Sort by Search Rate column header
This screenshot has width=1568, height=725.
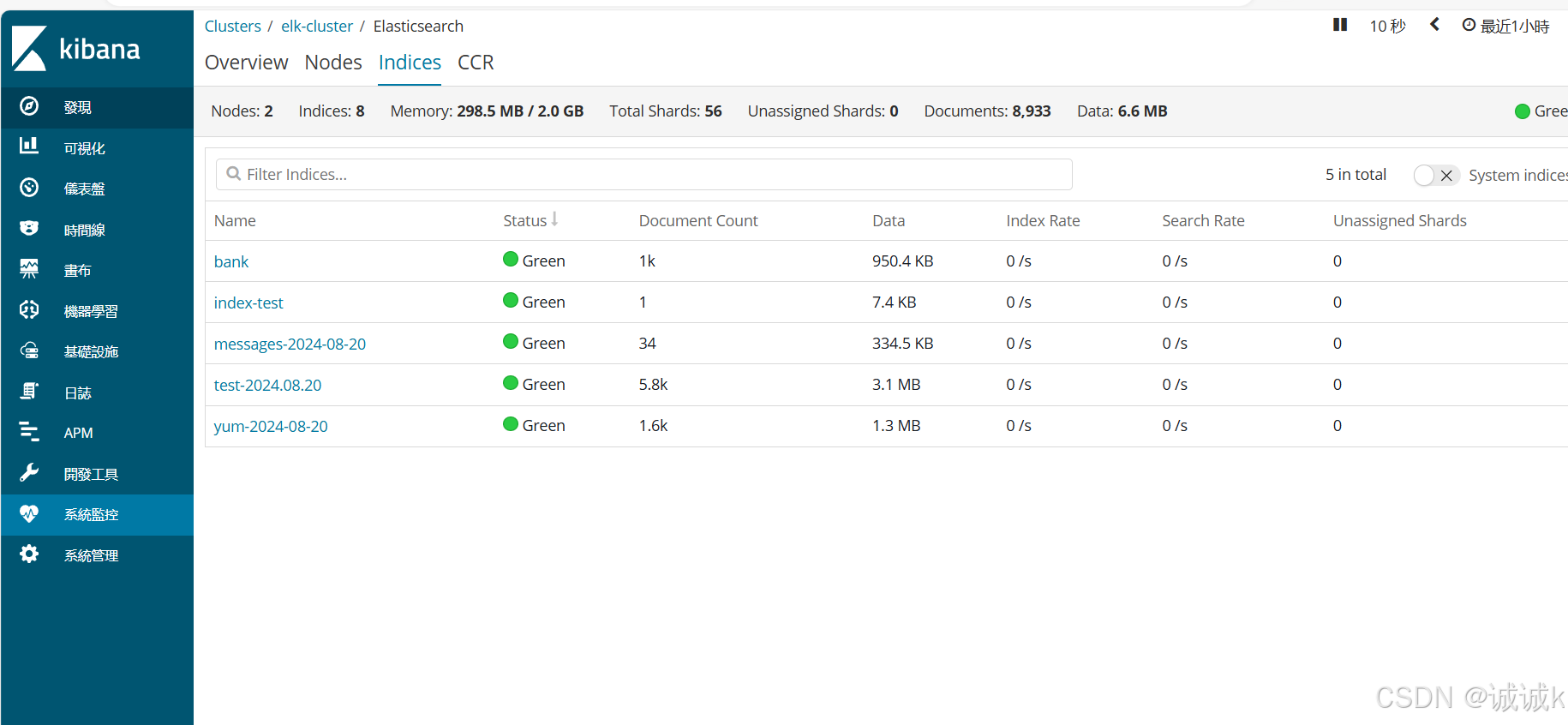pyautogui.click(x=1203, y=220)
